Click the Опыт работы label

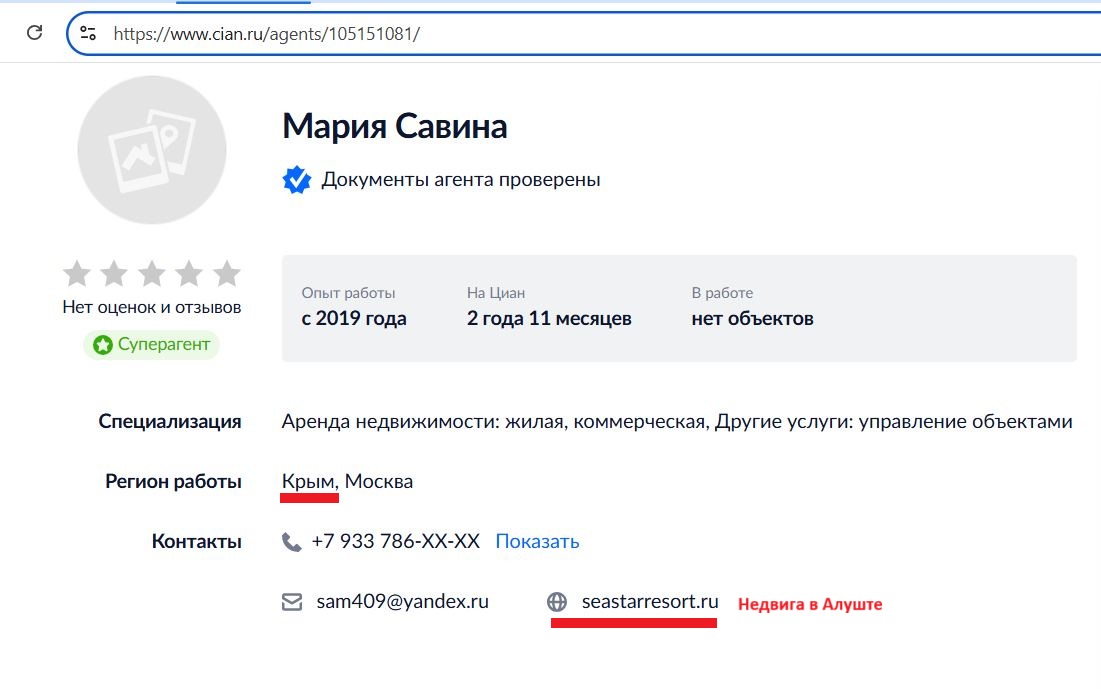[x=348, y=293]
